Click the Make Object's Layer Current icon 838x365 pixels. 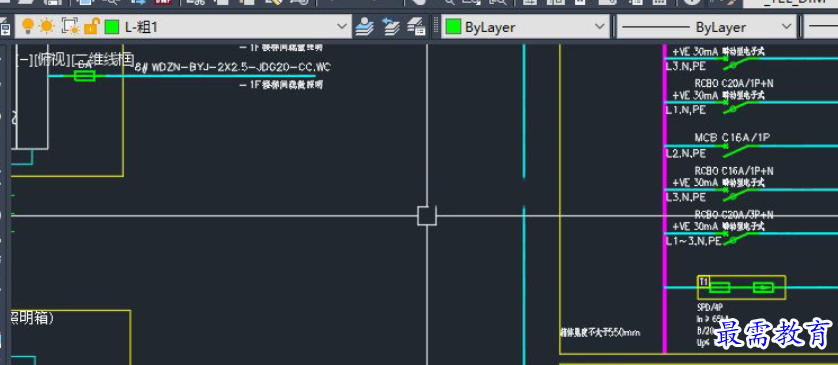(365, 26)
